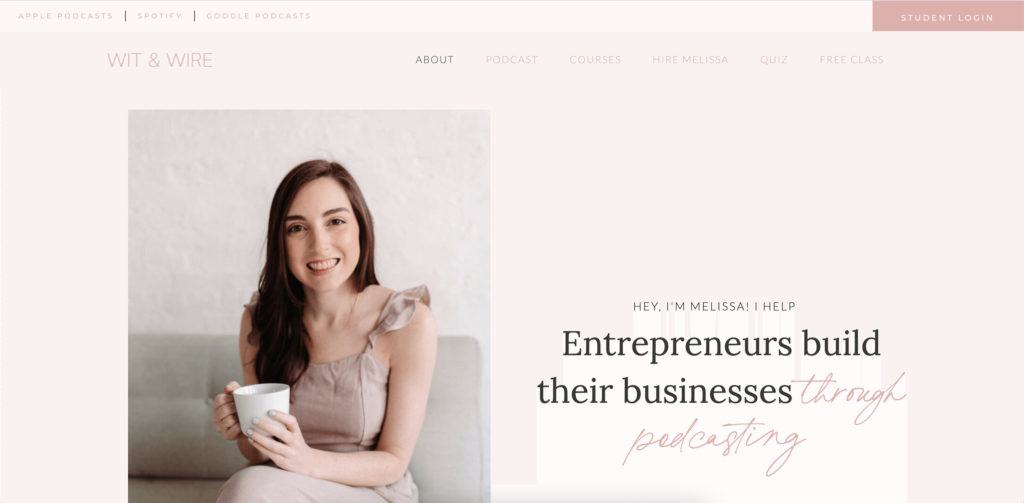This screenshot has height=503, width=1024.
Task: Click the Student Login button
Action: 948,17
